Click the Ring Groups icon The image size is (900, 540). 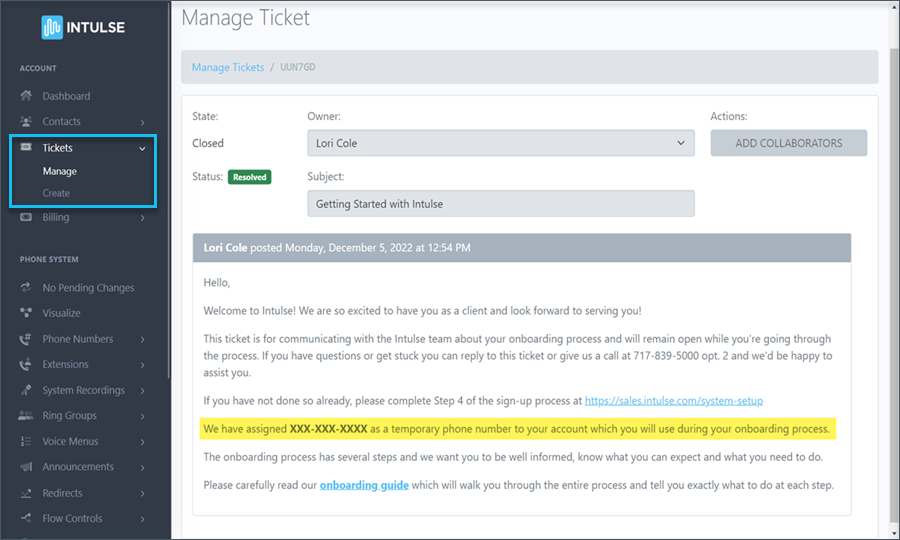pos(26,416)
